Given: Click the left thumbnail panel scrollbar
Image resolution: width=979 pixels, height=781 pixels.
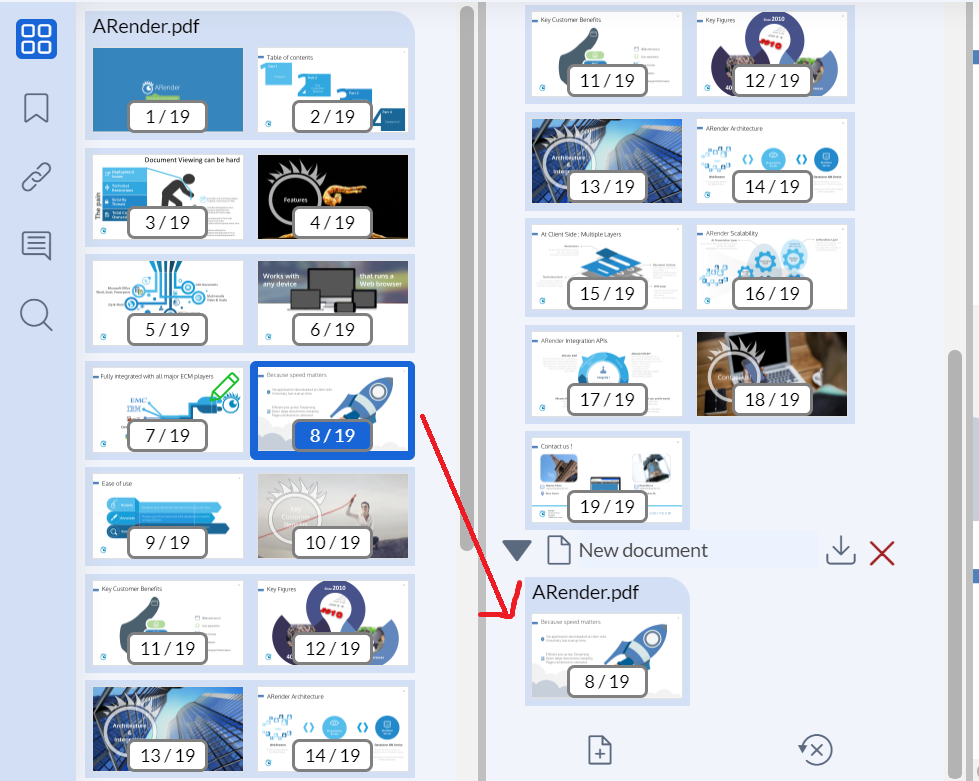Looking at the screenshot, I should (466, 280).
